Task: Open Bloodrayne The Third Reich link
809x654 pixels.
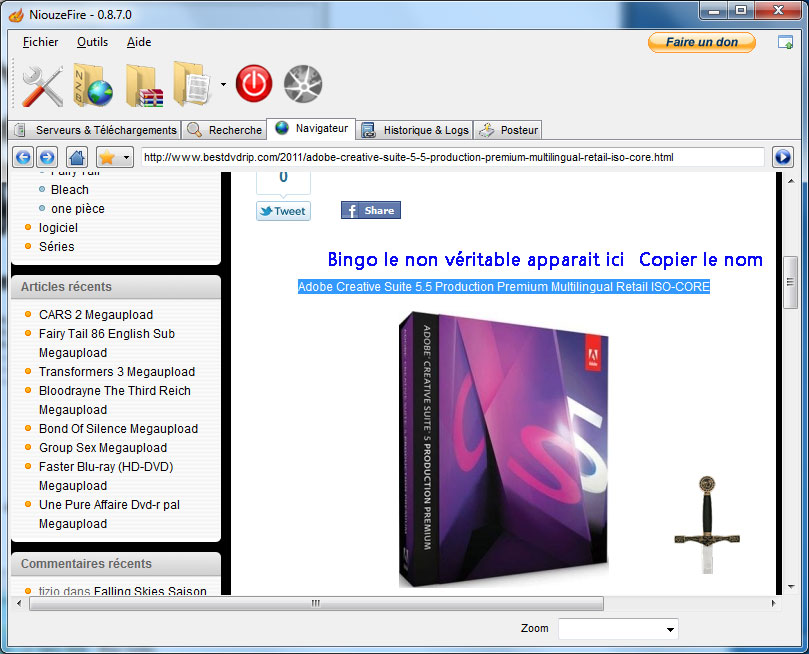Action: 115,400
